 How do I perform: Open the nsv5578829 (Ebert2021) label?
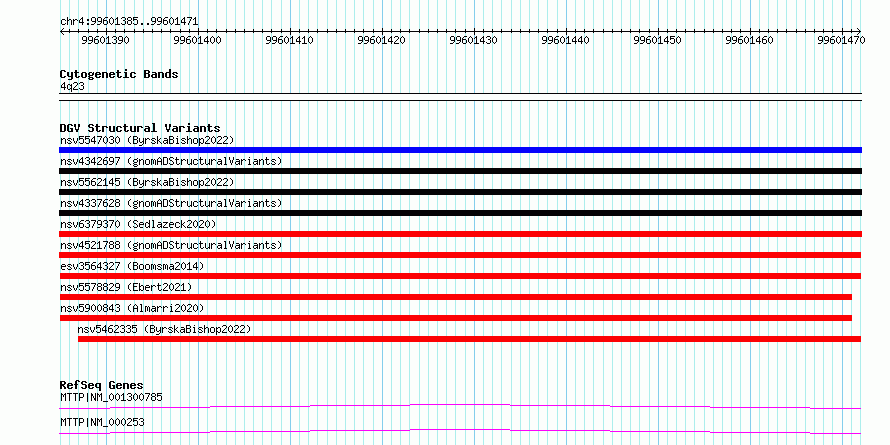pyautogui.click(x=126, y=287)
